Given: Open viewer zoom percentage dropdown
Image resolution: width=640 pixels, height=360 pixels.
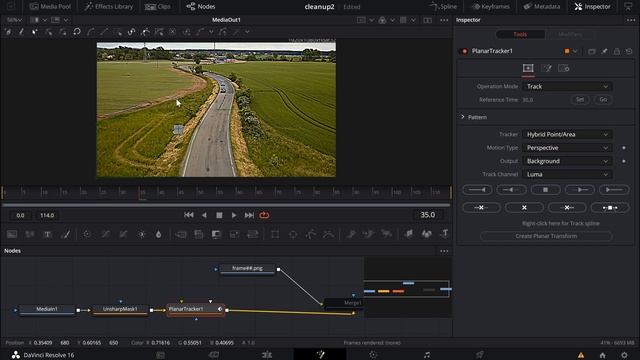Looking at the screenshot, I should click(14, 20).
